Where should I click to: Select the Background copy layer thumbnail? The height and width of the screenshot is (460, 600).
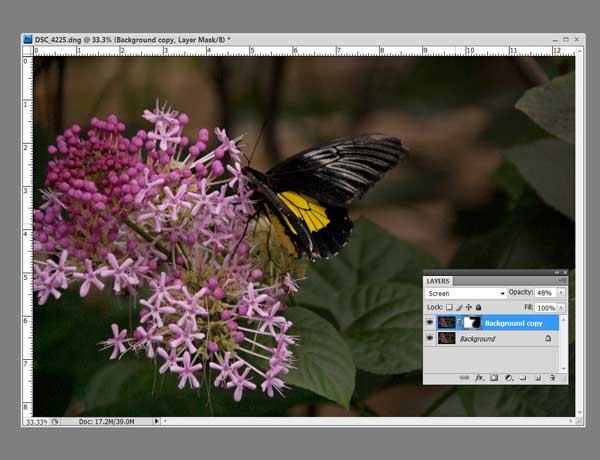click(446, 323)
